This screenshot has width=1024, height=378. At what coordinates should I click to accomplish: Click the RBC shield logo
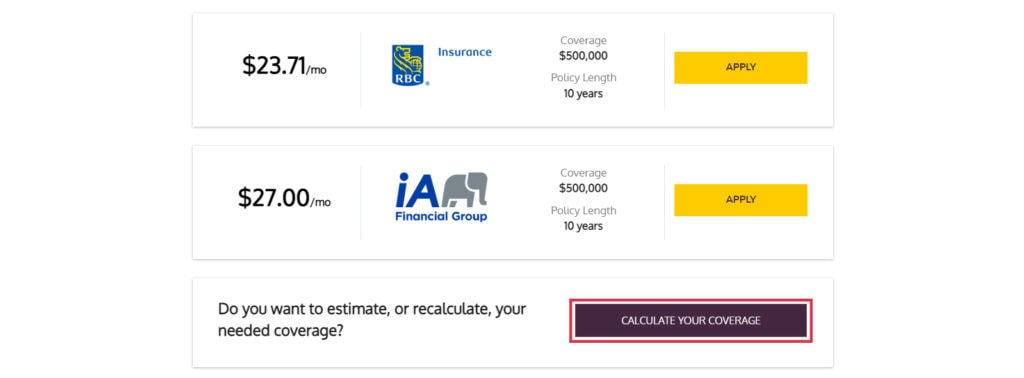(x=408, y=65)
